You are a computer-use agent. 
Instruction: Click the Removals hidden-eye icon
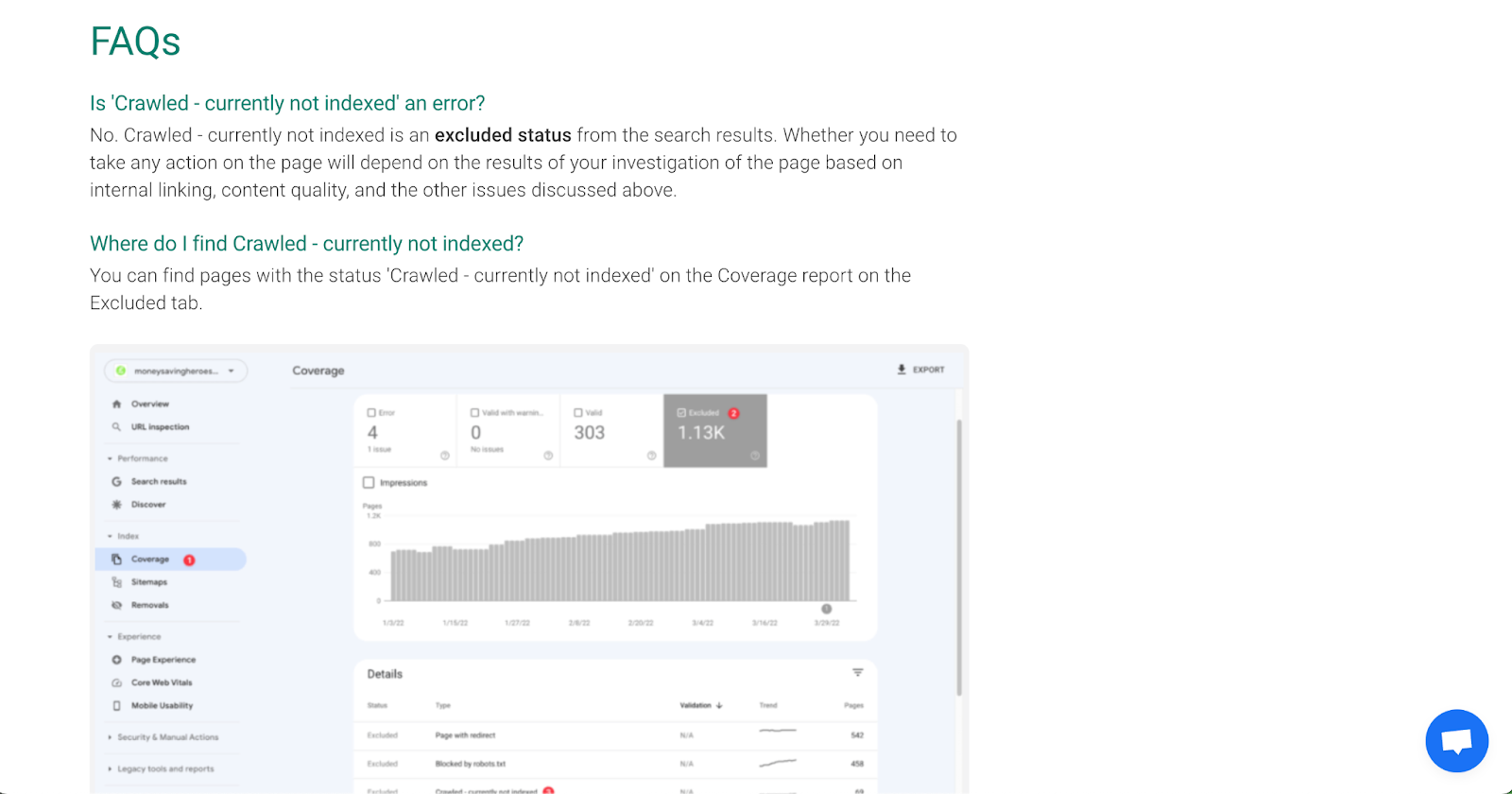116,605
